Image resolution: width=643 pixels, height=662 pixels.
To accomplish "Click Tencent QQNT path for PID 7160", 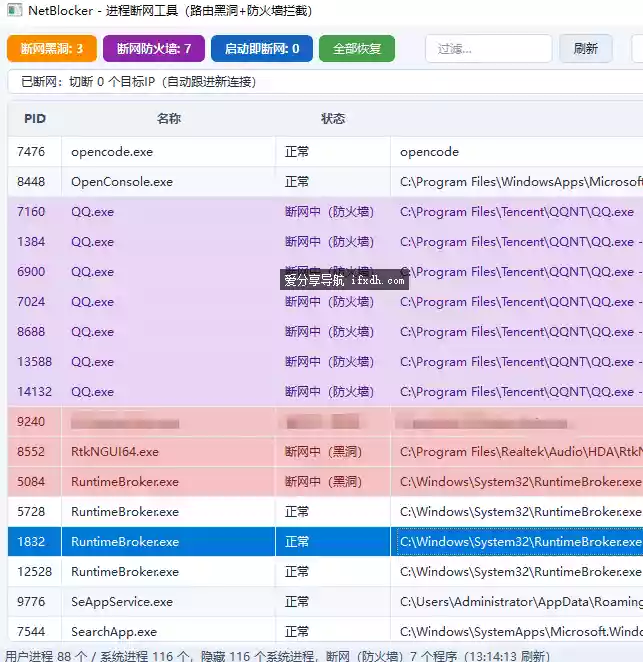I will coord(517,212).
